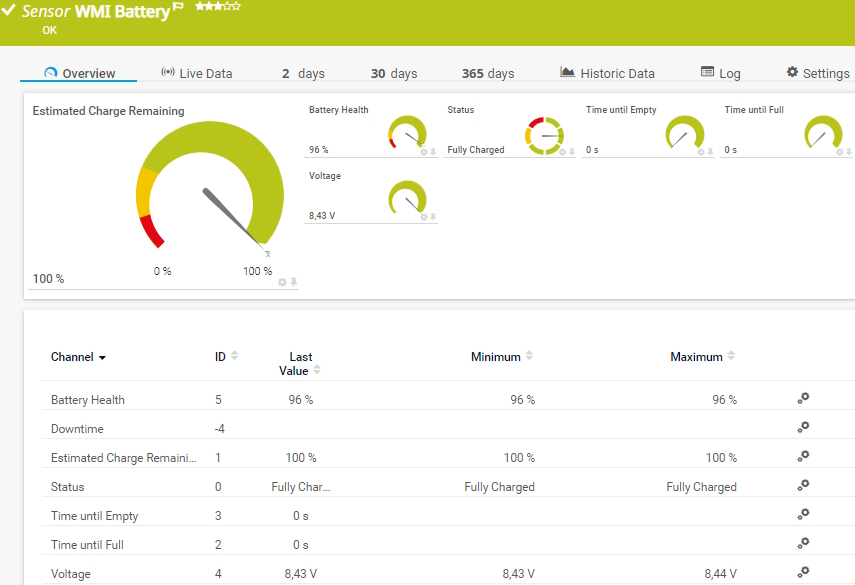855x585 pixels.
Task: Click the Time until Full channel name
Action: (87, 544)
